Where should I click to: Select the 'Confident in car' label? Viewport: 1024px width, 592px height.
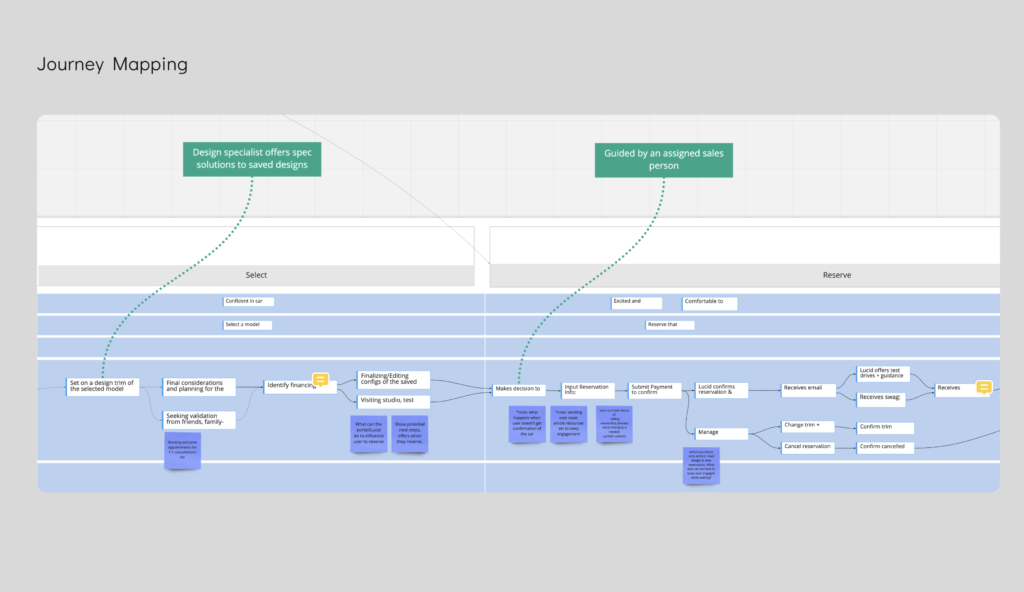[x=249, y=301]
